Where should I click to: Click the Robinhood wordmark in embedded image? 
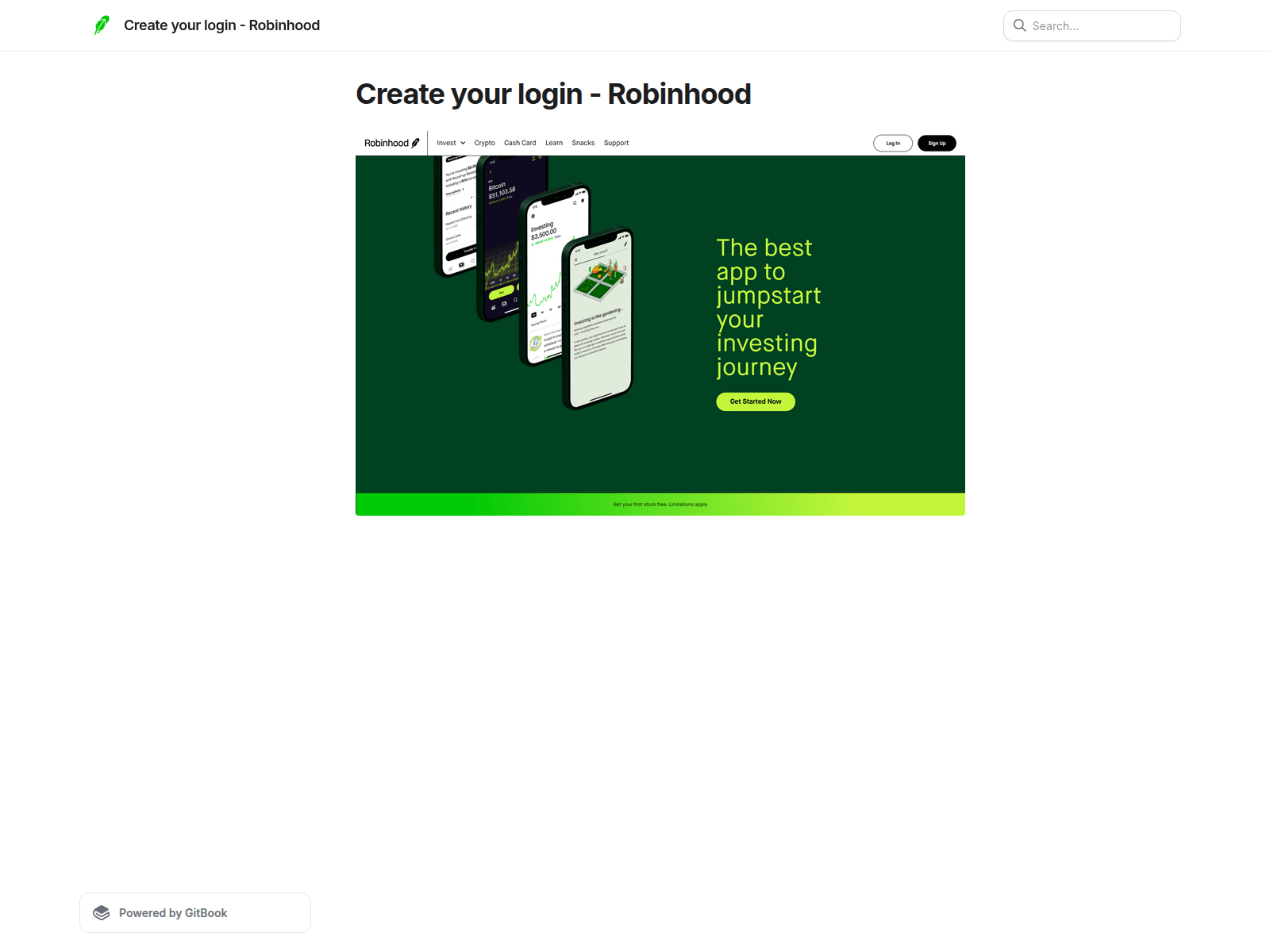pos(387,143)
